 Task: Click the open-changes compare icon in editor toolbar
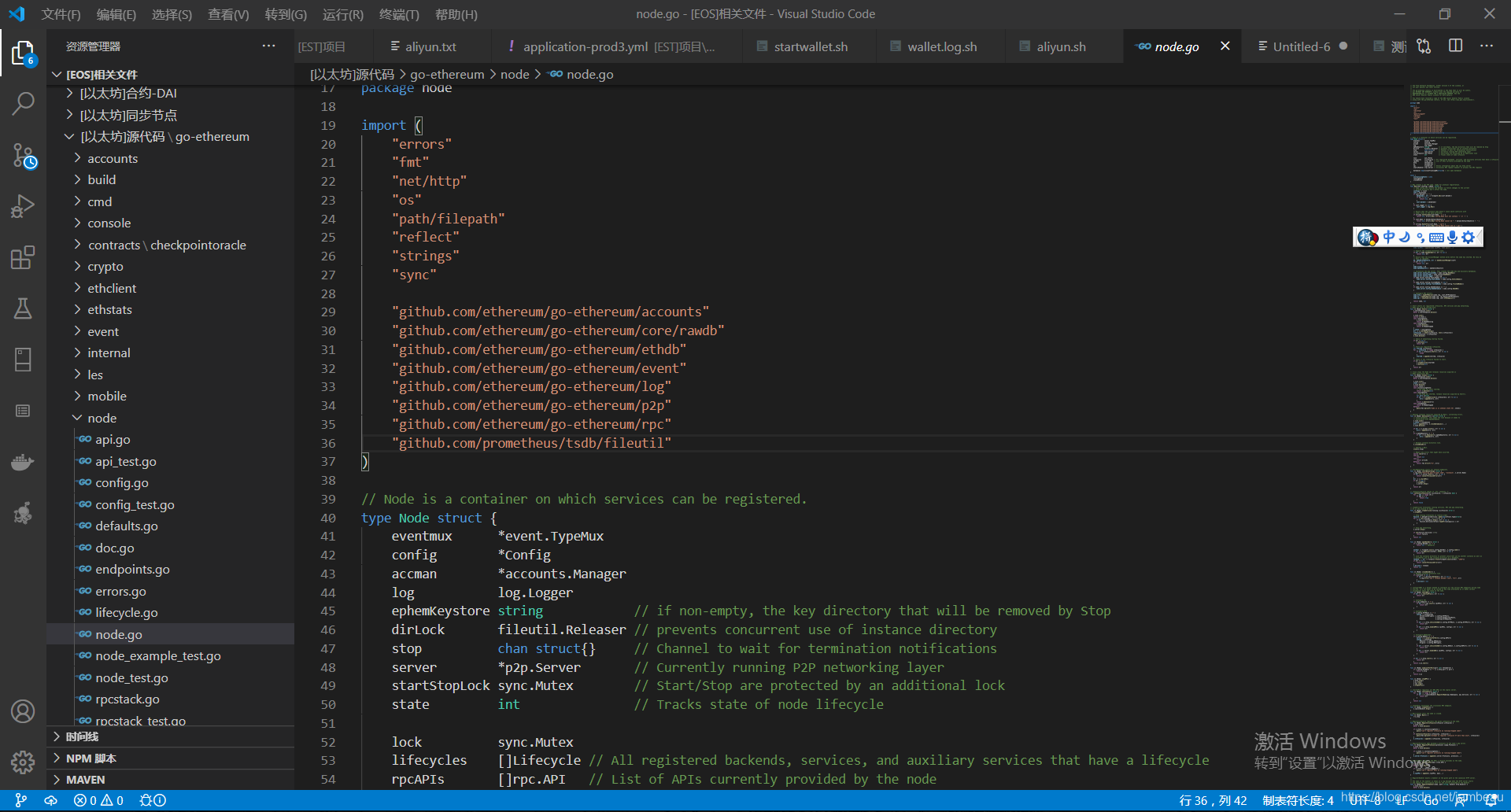pyautogui.click(x=1424, y=46)
